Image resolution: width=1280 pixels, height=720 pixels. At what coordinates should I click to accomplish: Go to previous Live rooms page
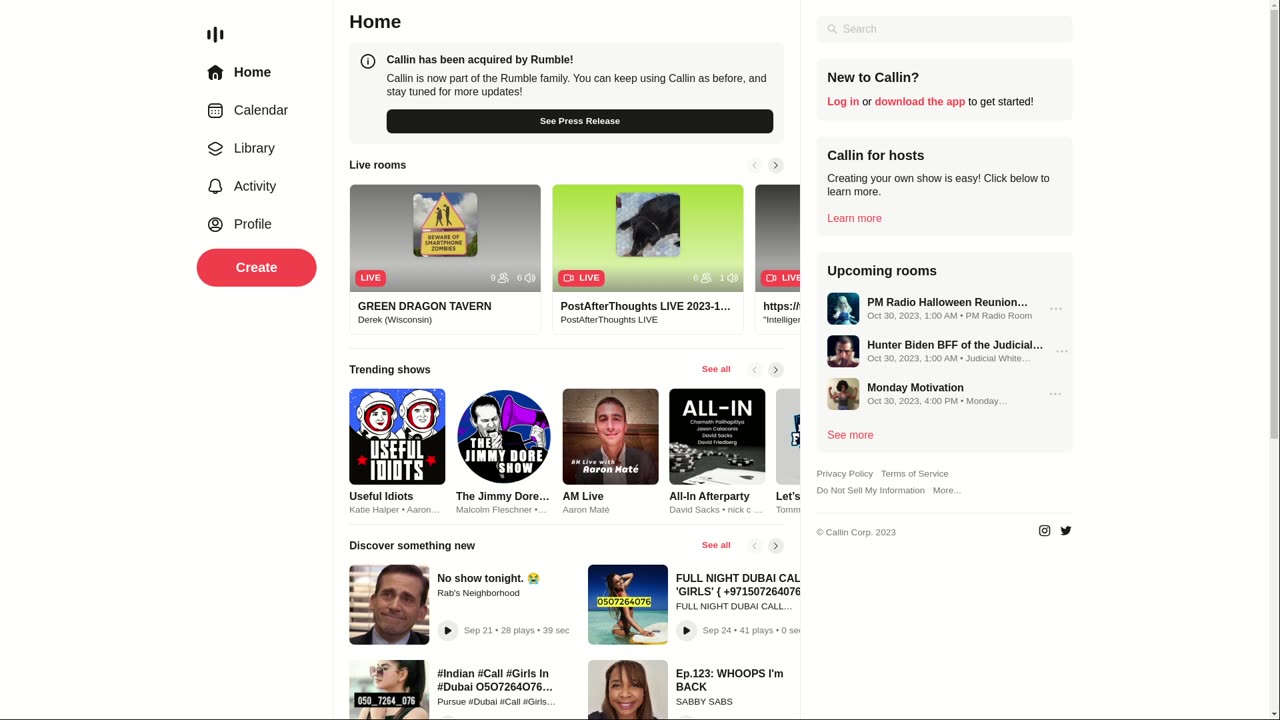pyautogui.click(x=755, y=165)
